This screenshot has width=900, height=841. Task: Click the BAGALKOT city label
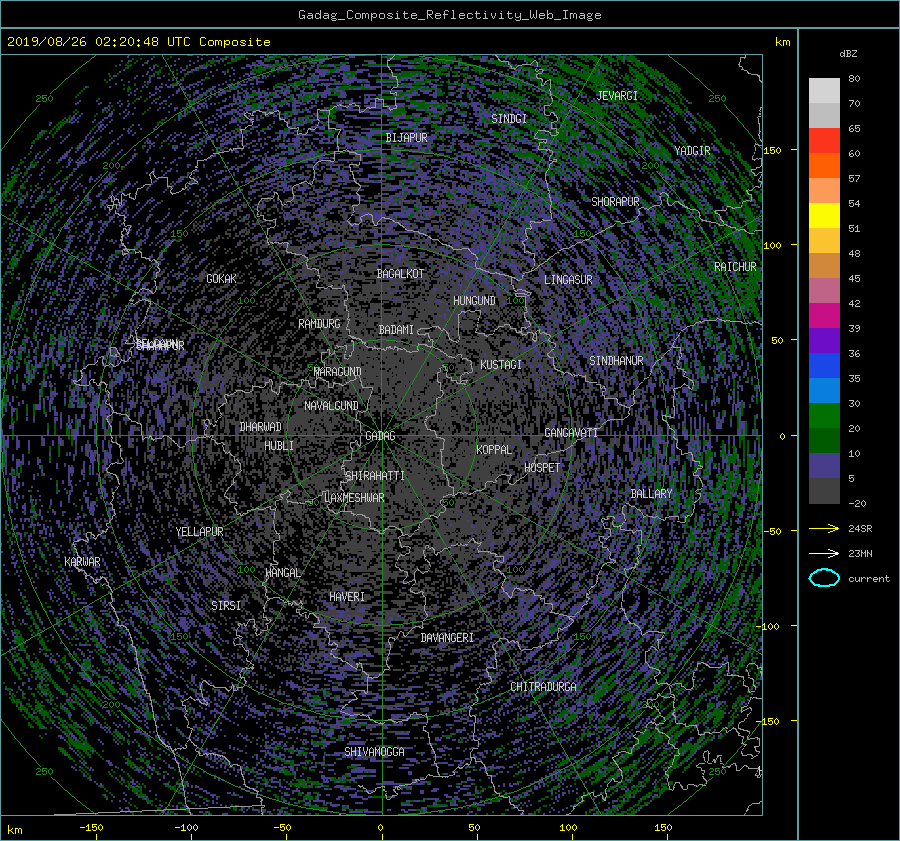point(400,274)
